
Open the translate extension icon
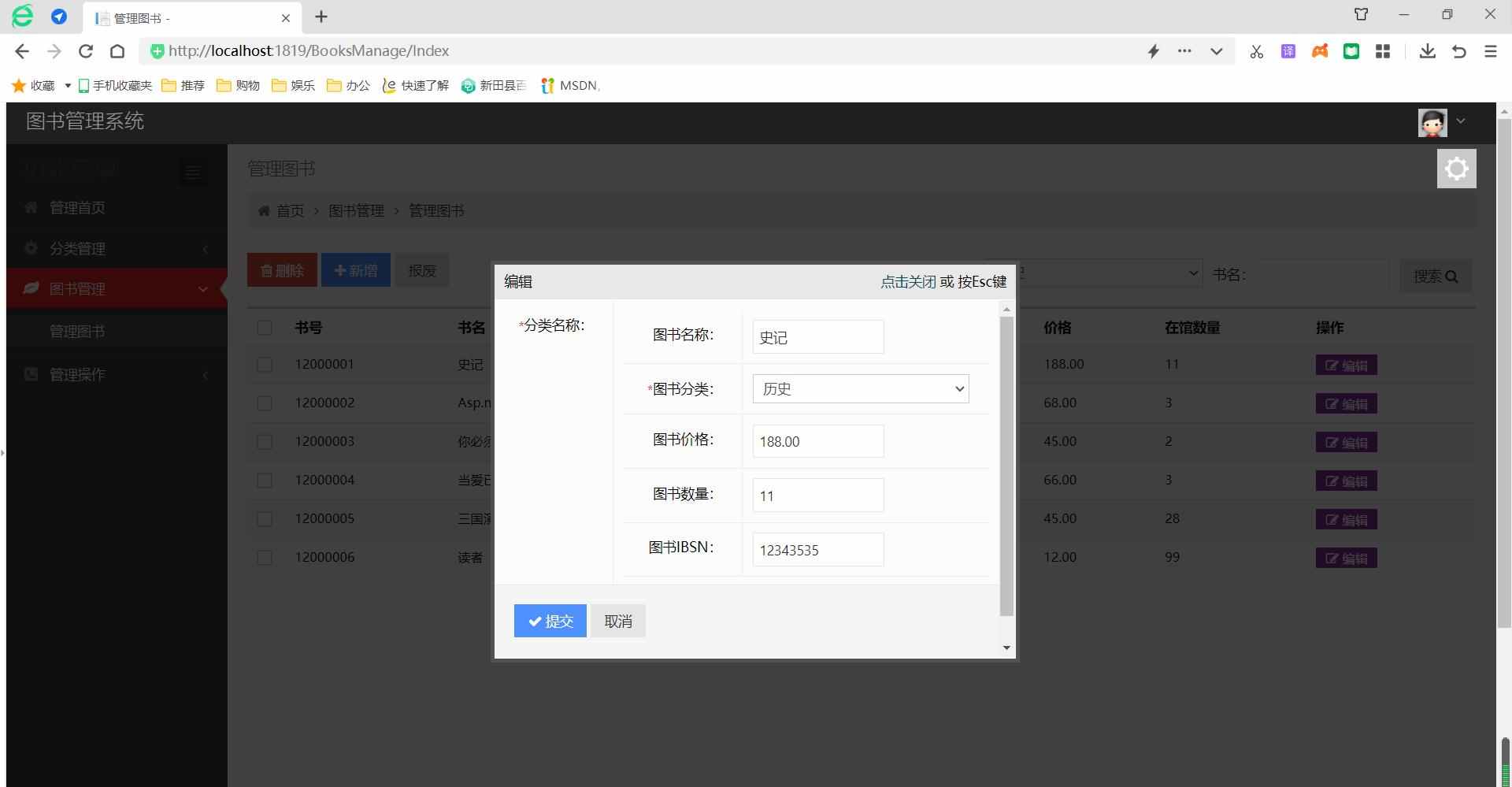point(1288,51)
